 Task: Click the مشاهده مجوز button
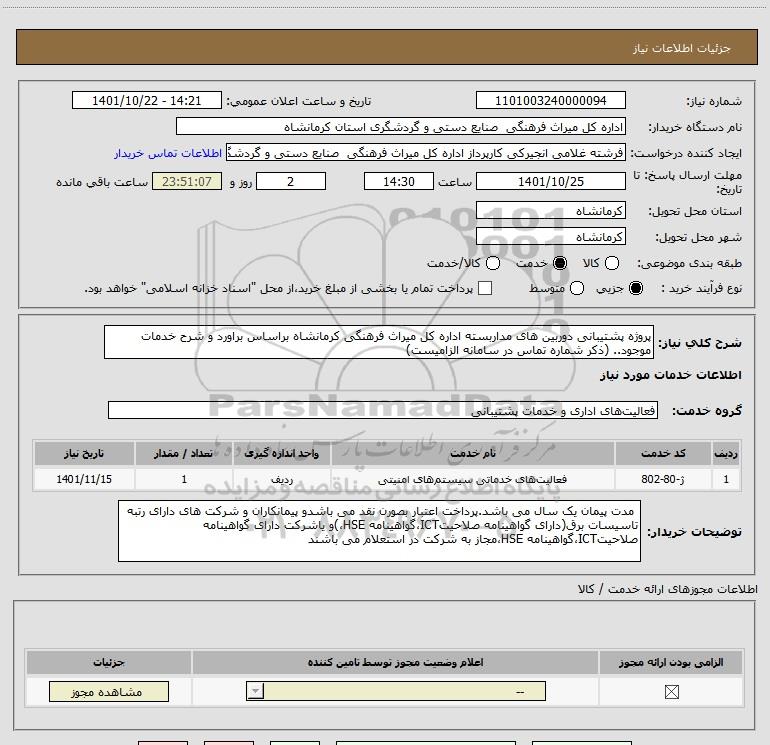(x=109, y=691)
